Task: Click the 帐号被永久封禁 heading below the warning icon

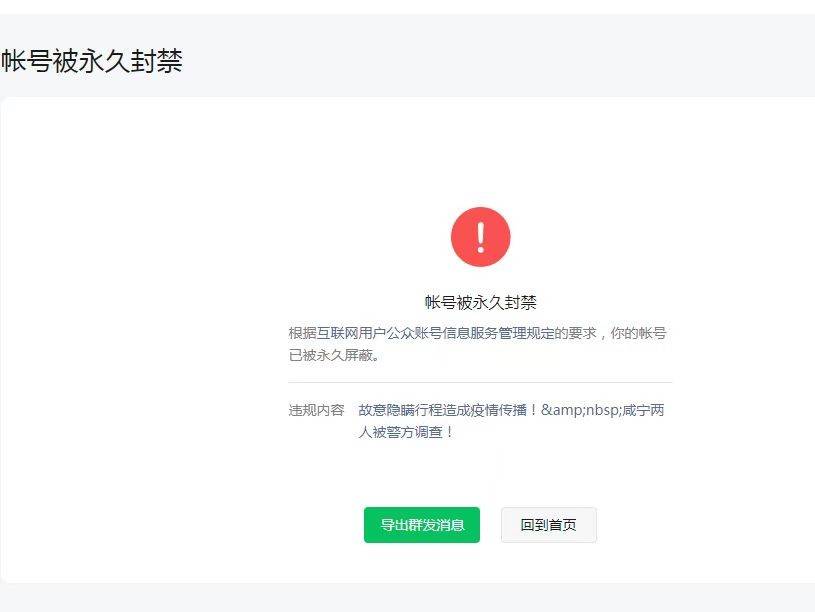Action: click(x=480, y=302)
